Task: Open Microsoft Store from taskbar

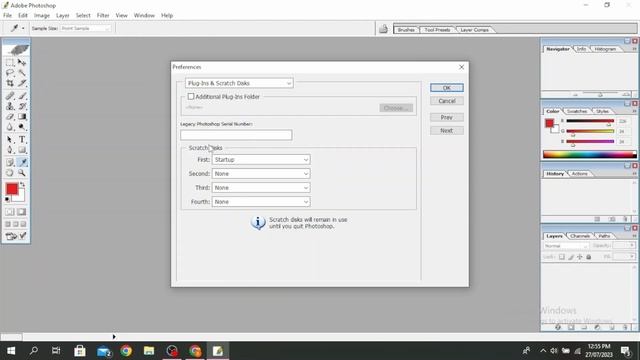Action: click(80, 351)
